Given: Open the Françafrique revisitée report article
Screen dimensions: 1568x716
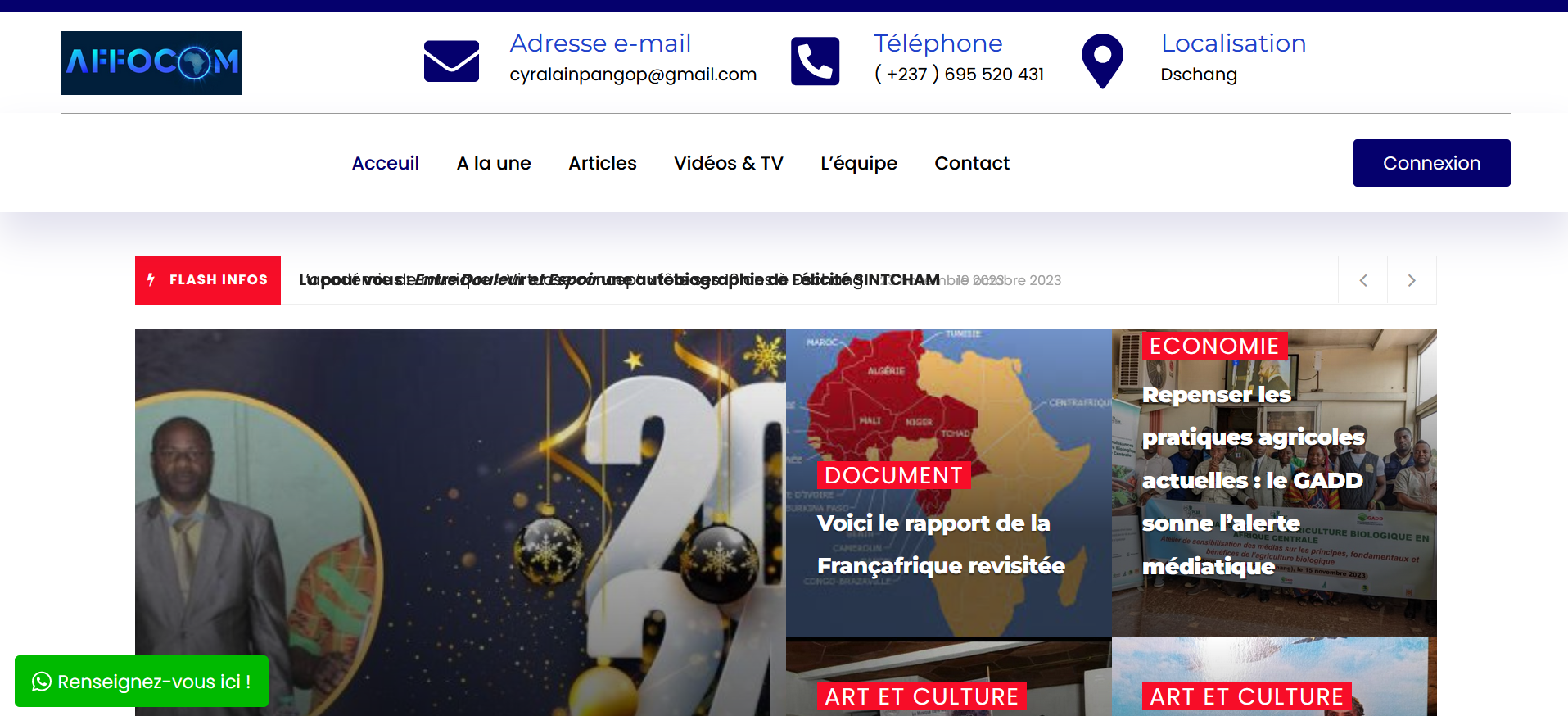Looking at the screenshot, I should tap(941, 544).
